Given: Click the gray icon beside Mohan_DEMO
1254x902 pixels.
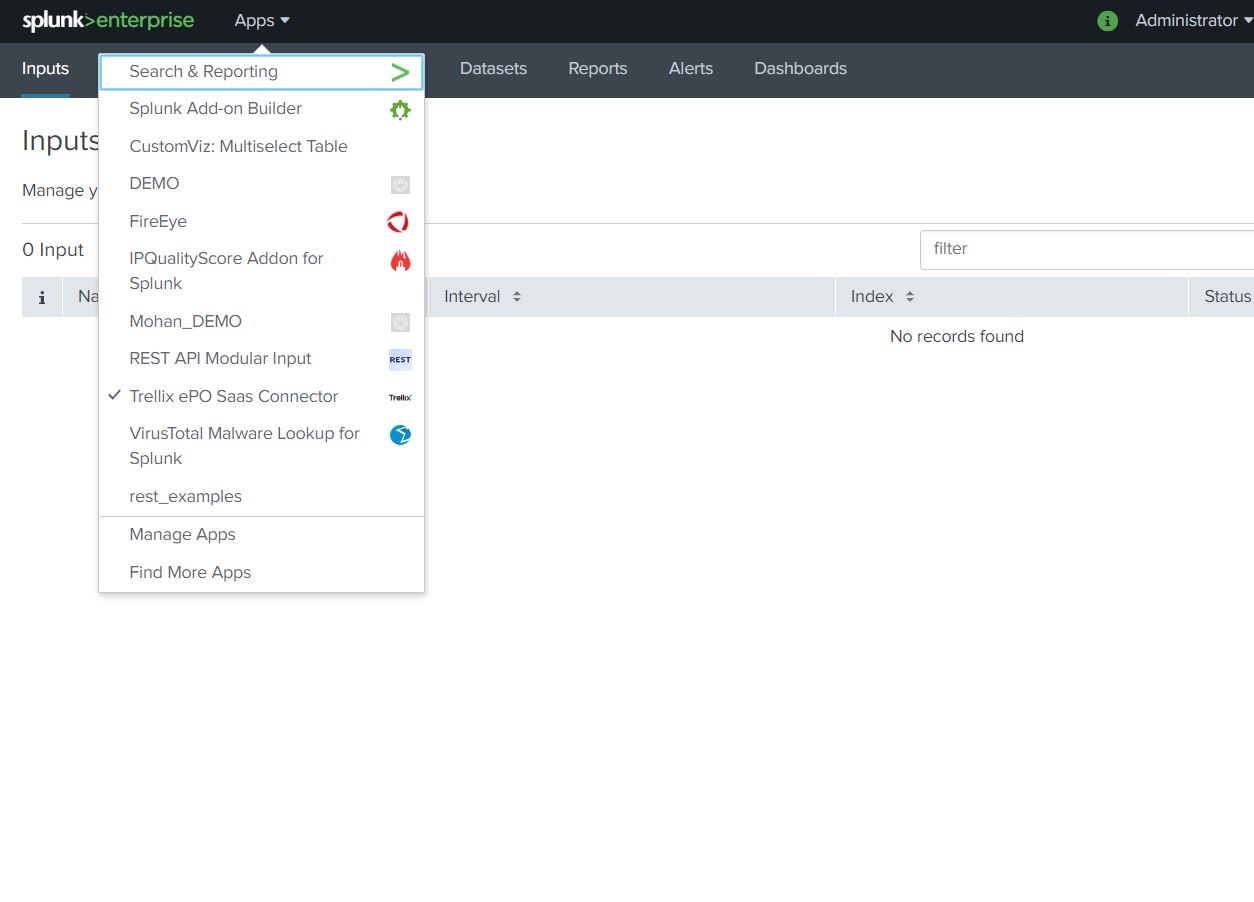Looking at the screenshot, I should coord(400,322).
